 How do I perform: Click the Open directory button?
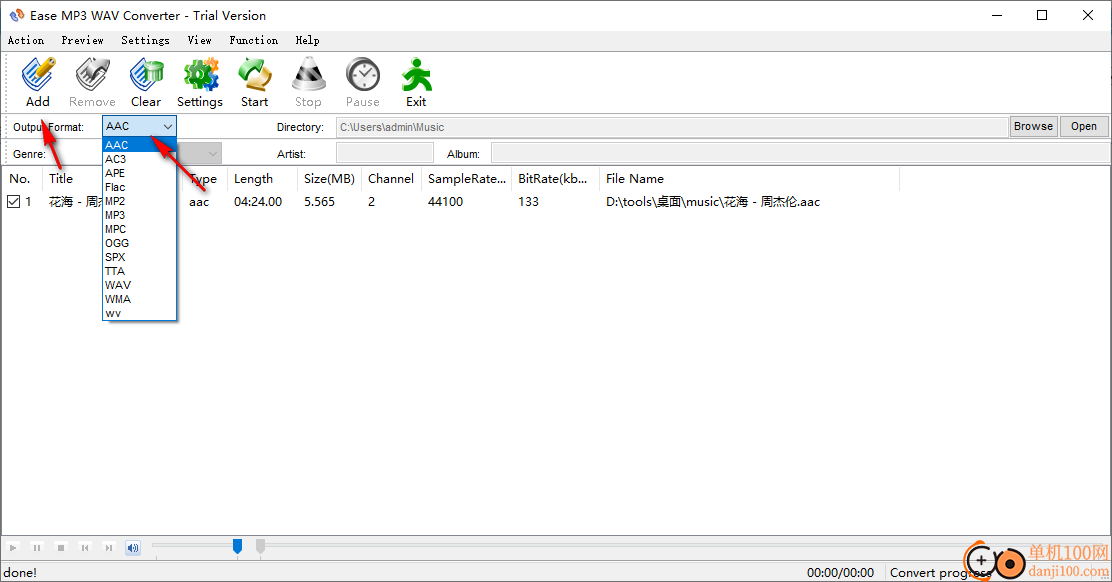click(1084, 126)
